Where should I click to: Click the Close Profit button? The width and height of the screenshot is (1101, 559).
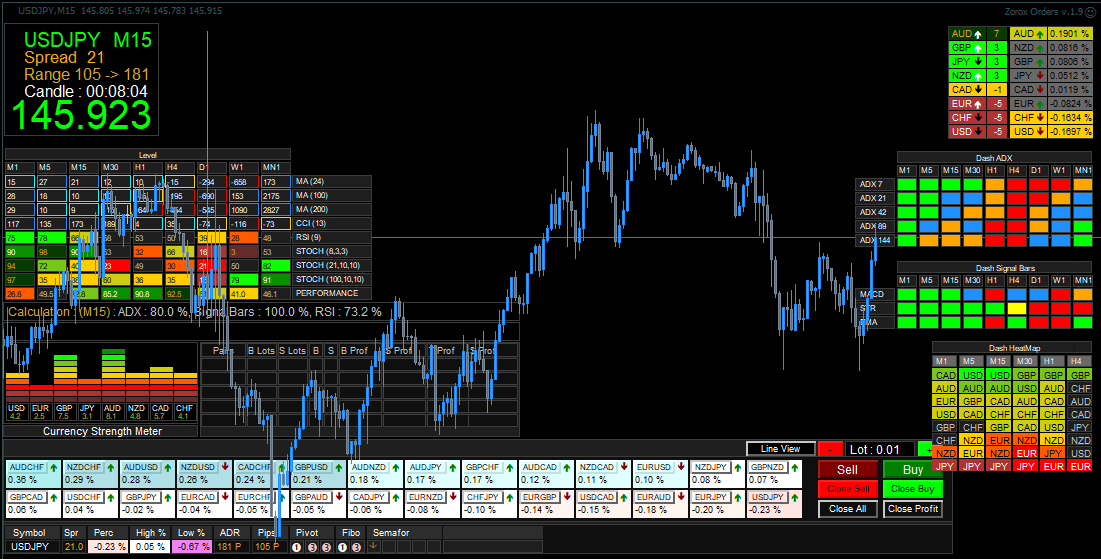pyautogui.click(x=913, y=509)
